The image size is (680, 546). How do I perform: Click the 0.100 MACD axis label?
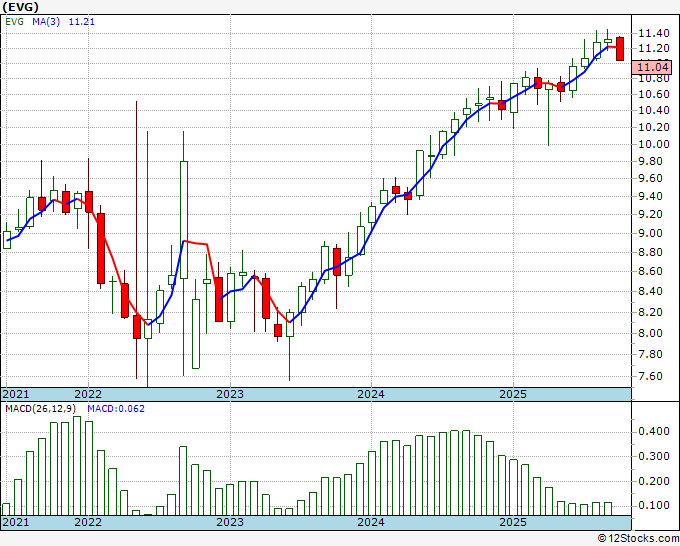pos(655,505)
